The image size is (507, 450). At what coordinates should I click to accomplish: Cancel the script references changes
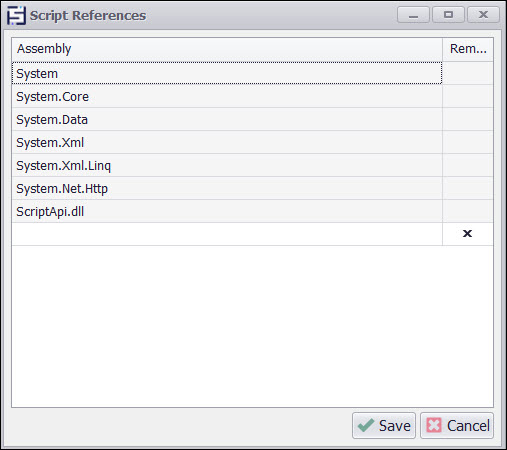457,426
